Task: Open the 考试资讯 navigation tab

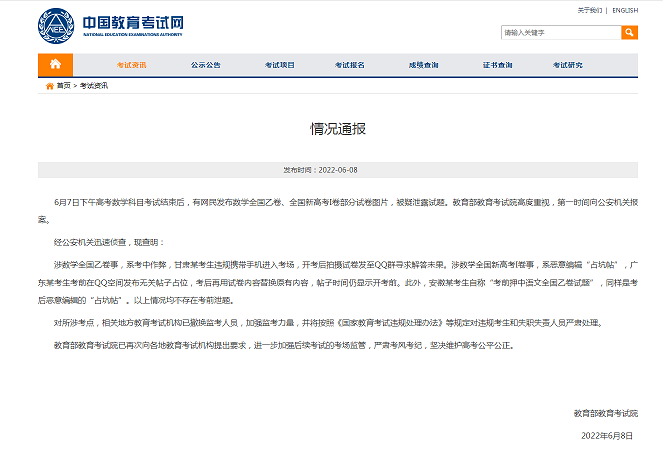Action: (x=131, y=65)
